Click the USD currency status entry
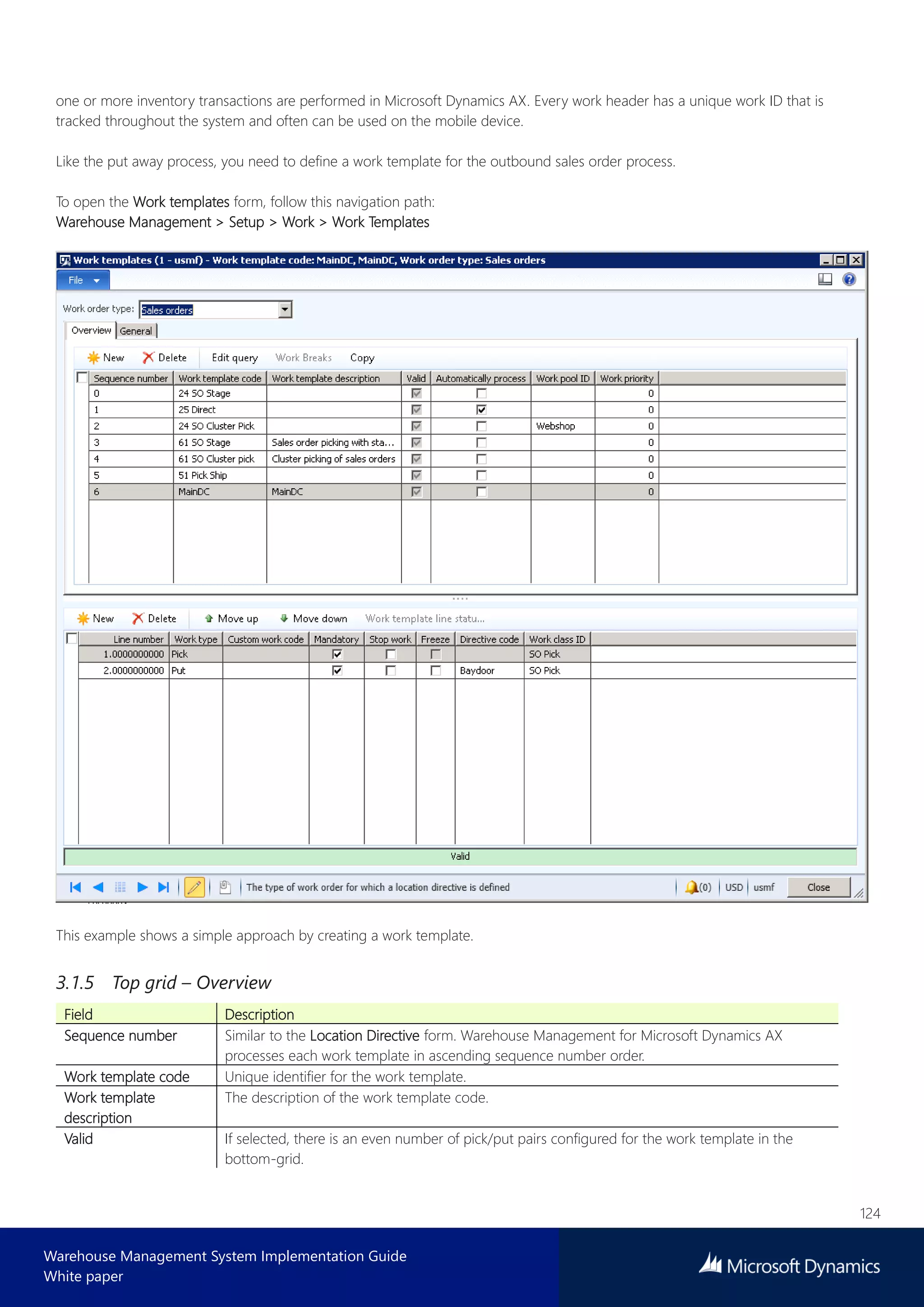The image size is (924, 1307). pyautogui.click(x=734, y=887)
